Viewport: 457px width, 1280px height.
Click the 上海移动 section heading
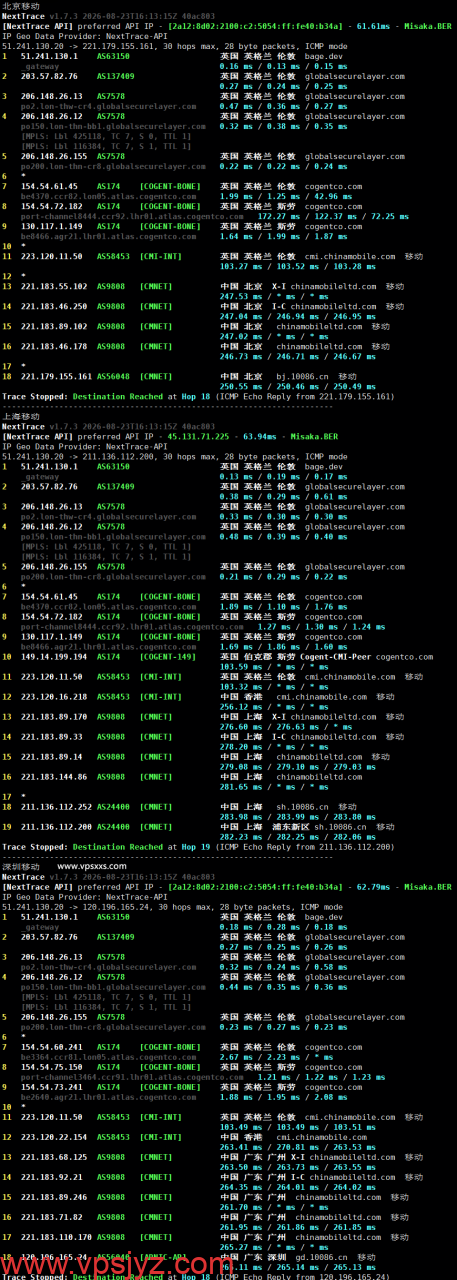click(x=21, y=417)
